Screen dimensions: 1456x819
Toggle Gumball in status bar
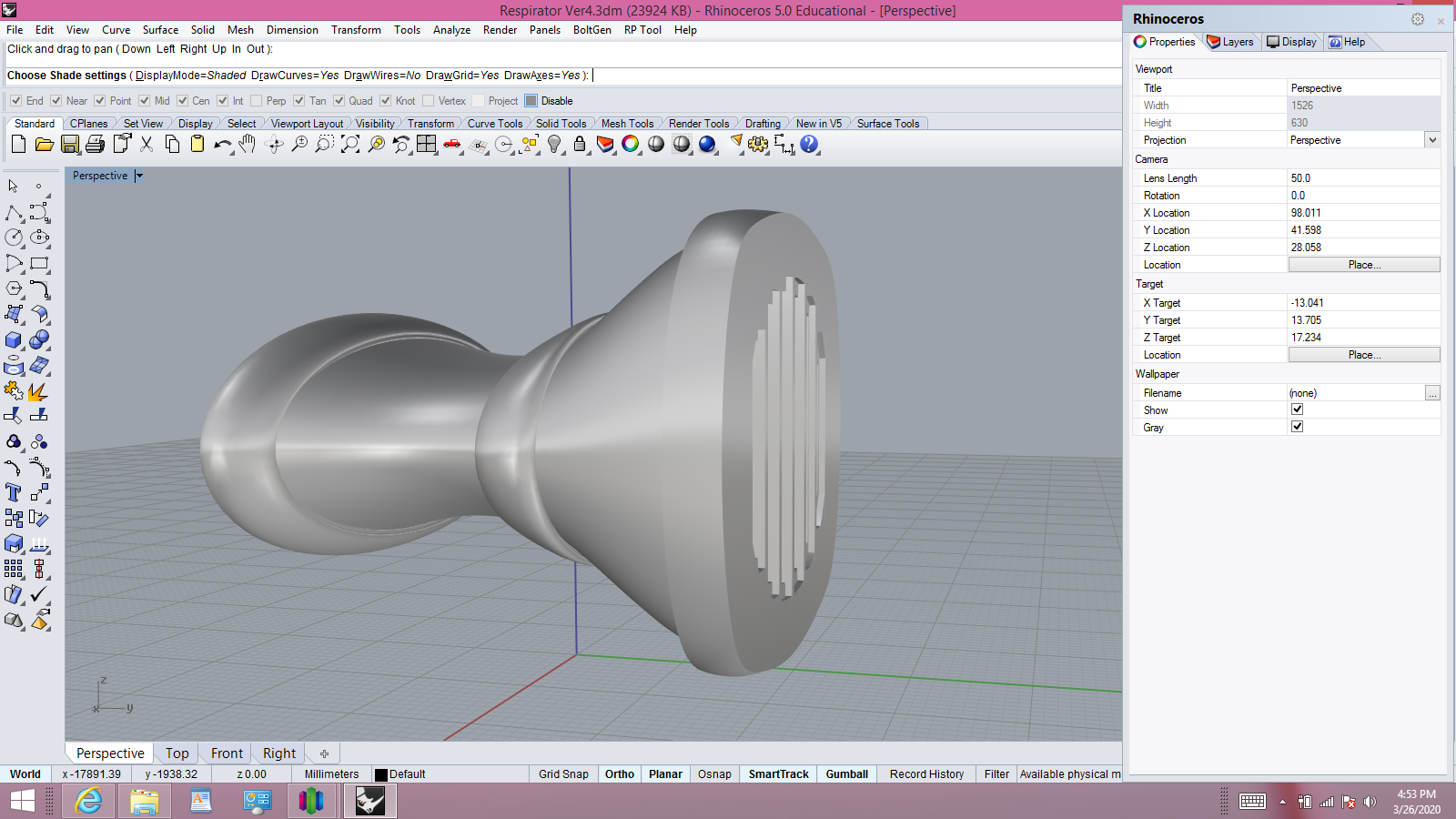[x=846, y=774]
